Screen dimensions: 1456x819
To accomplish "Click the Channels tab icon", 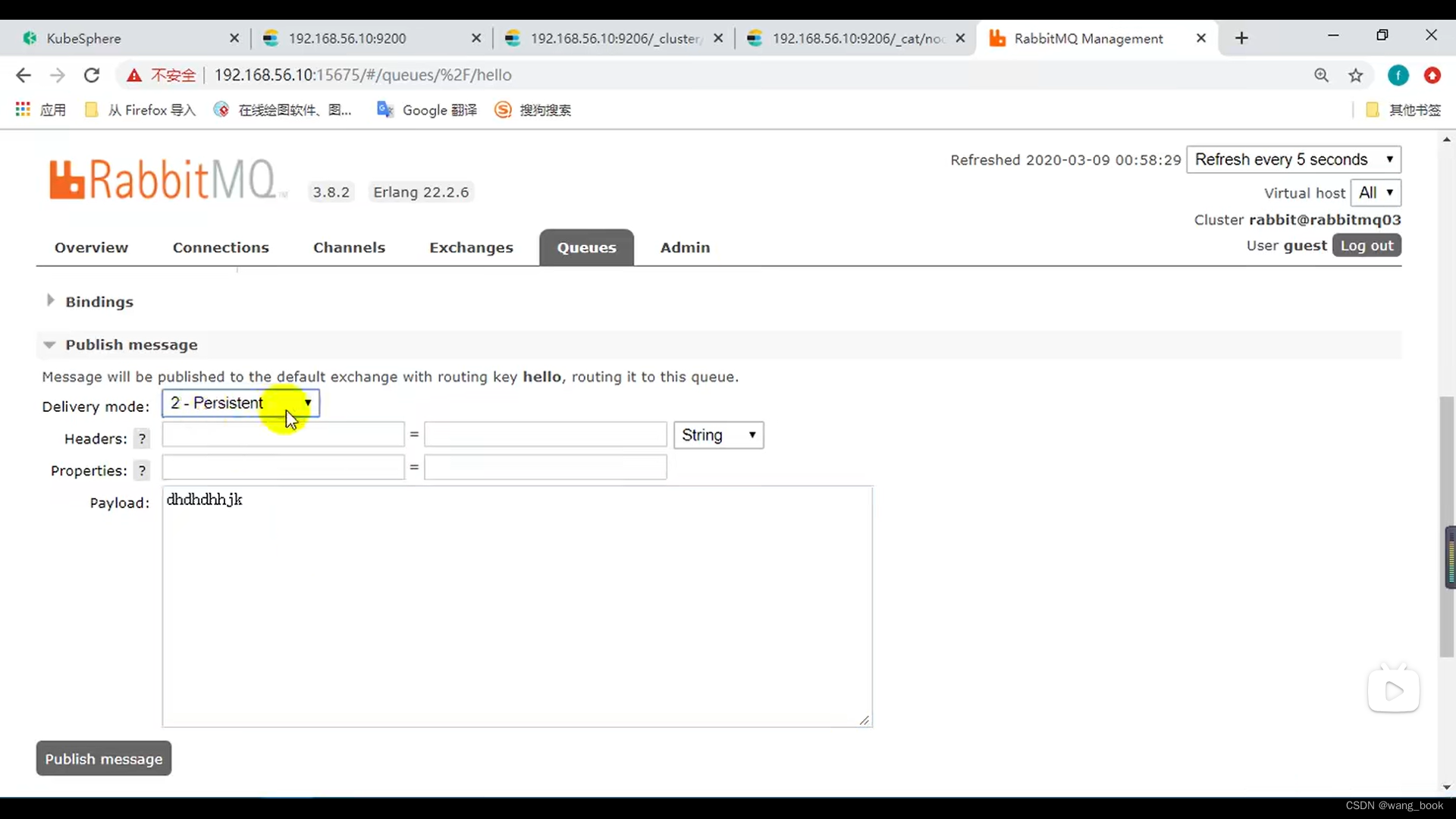I will pyautogui.click(x=349, y=247).
